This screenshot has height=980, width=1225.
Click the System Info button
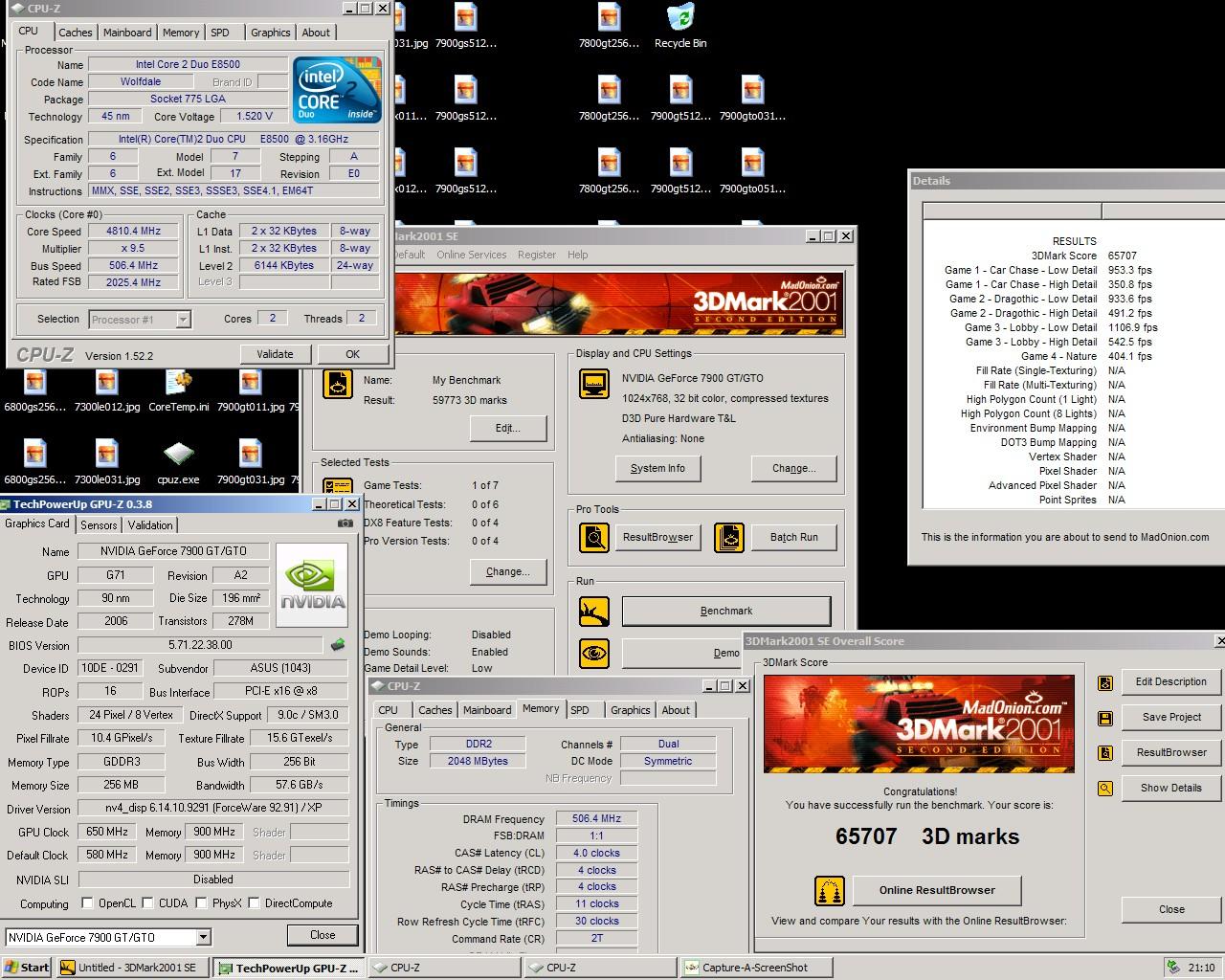658,468
